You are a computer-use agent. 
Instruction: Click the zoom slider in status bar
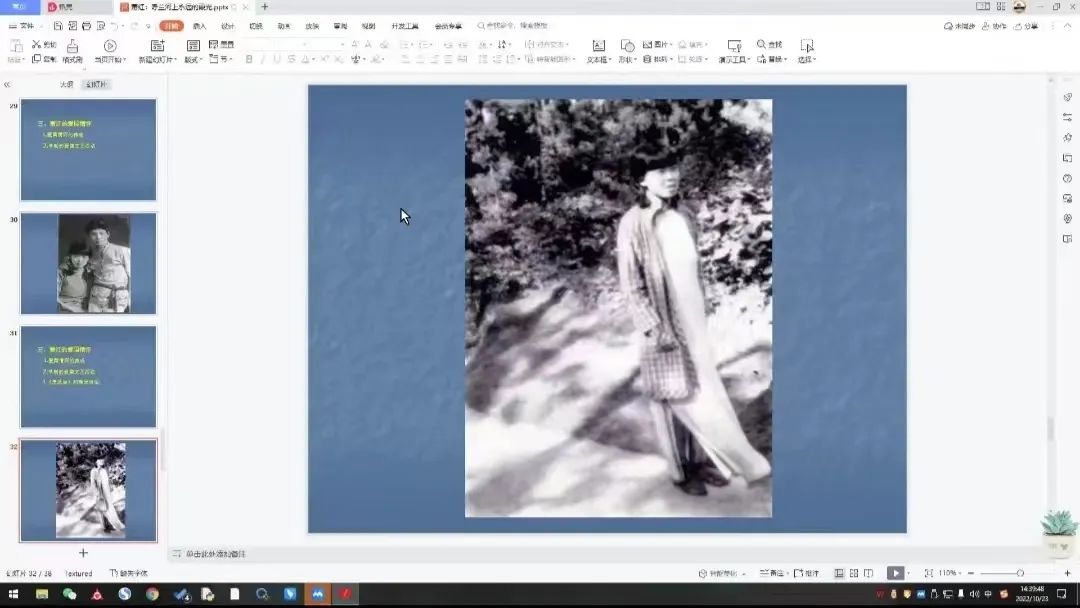(x=1019, y=573)
